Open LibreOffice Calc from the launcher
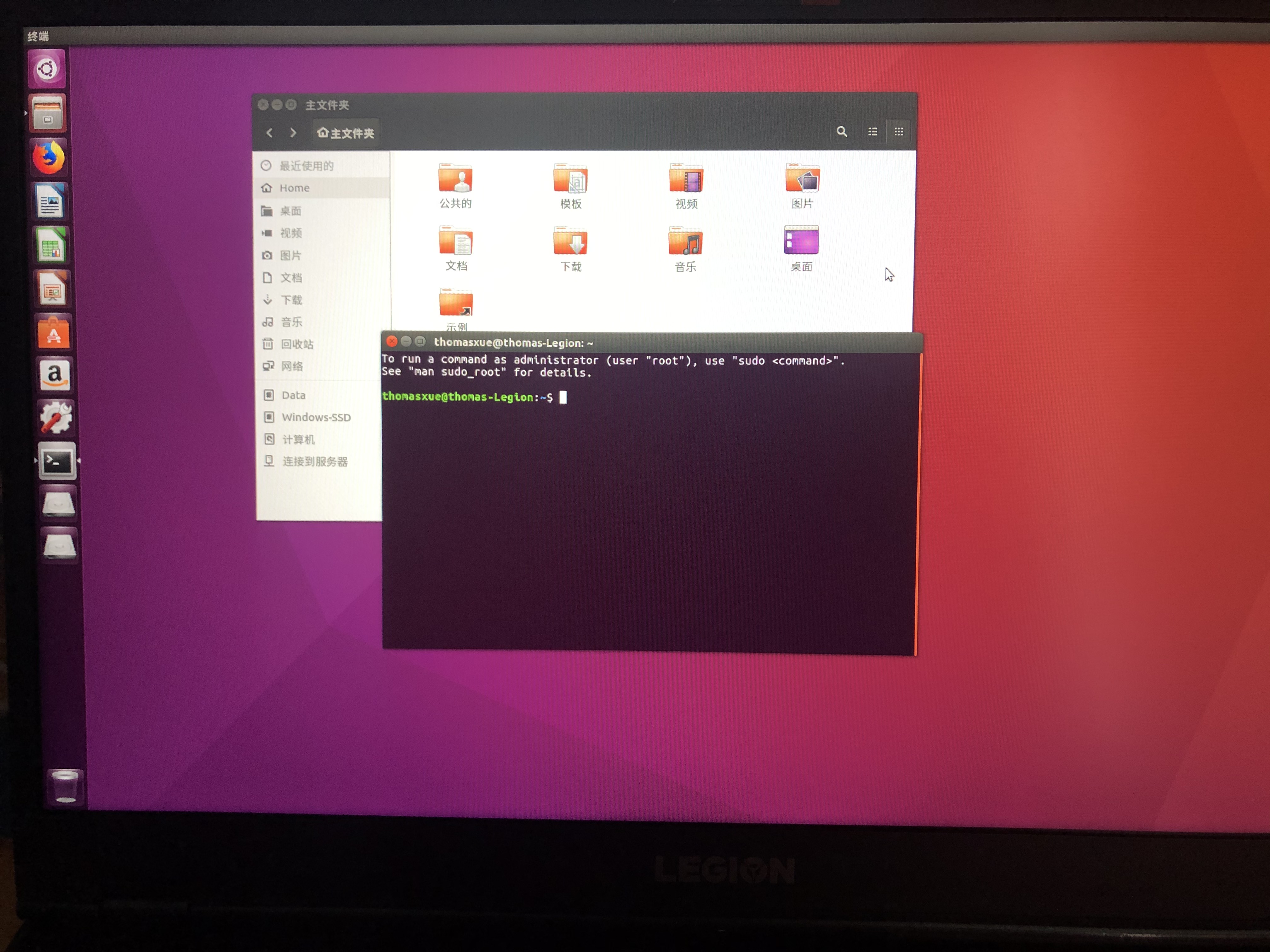This screenshot has height=952, width=1270. click(51, 245)
